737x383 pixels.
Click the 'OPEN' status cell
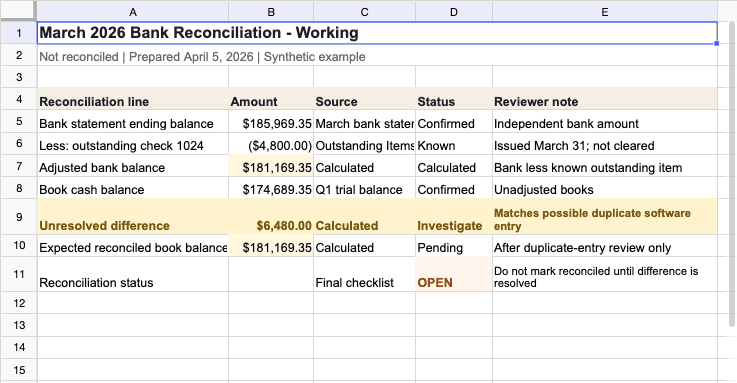[454, 274]
